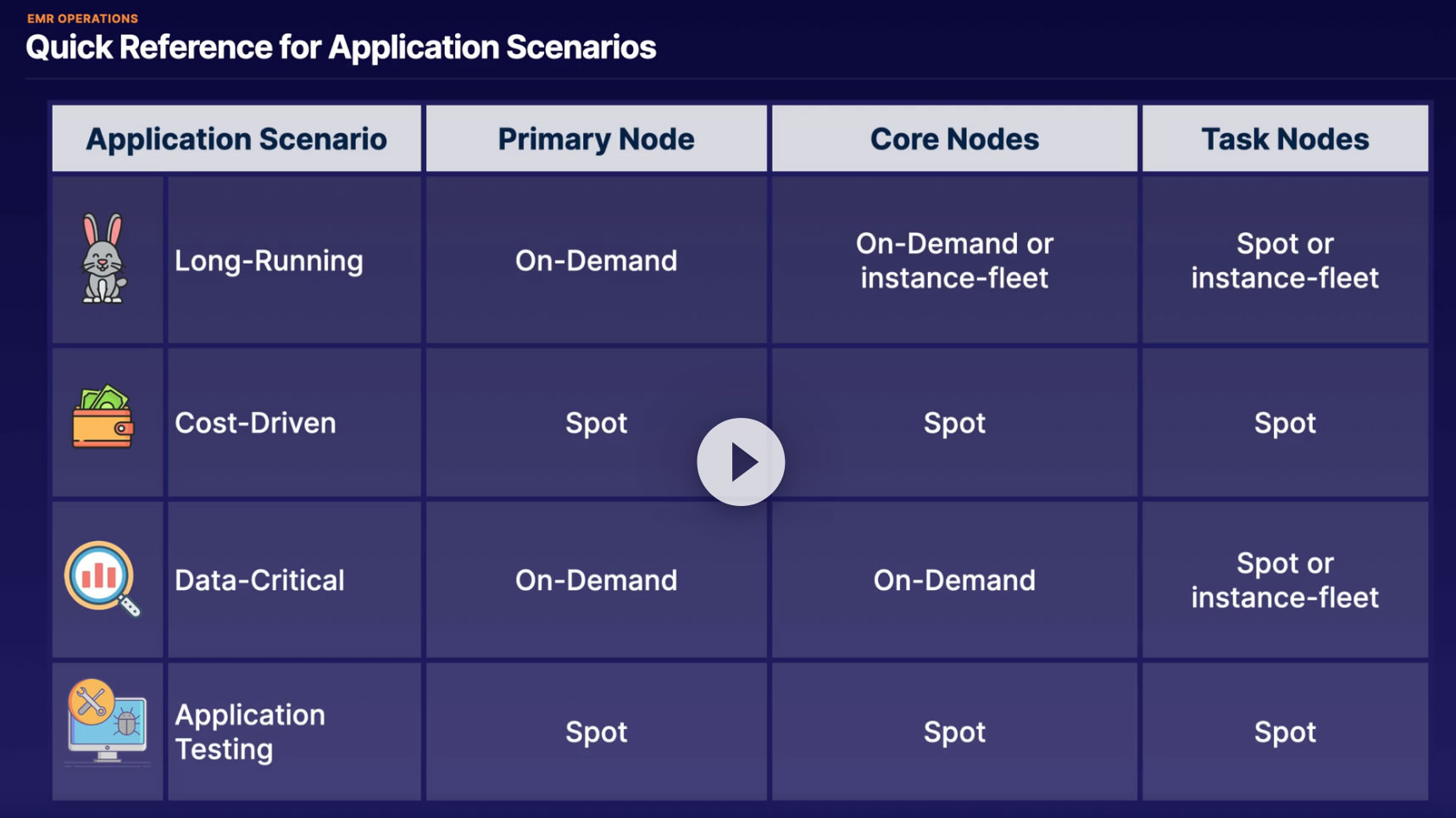The width and height of the screenshot is (1456, 818).
Task: Select the Application Scenario column header
Action: (236, 139)
